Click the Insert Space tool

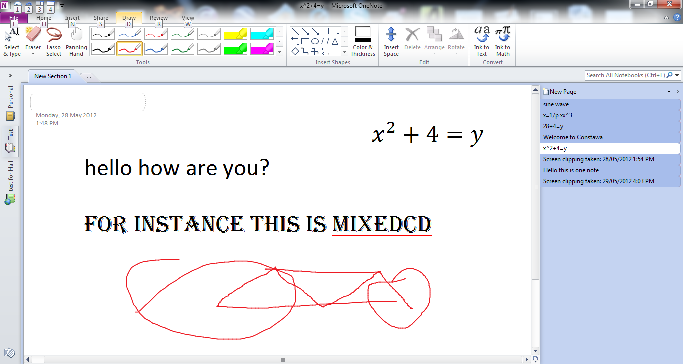coord(391,42)
